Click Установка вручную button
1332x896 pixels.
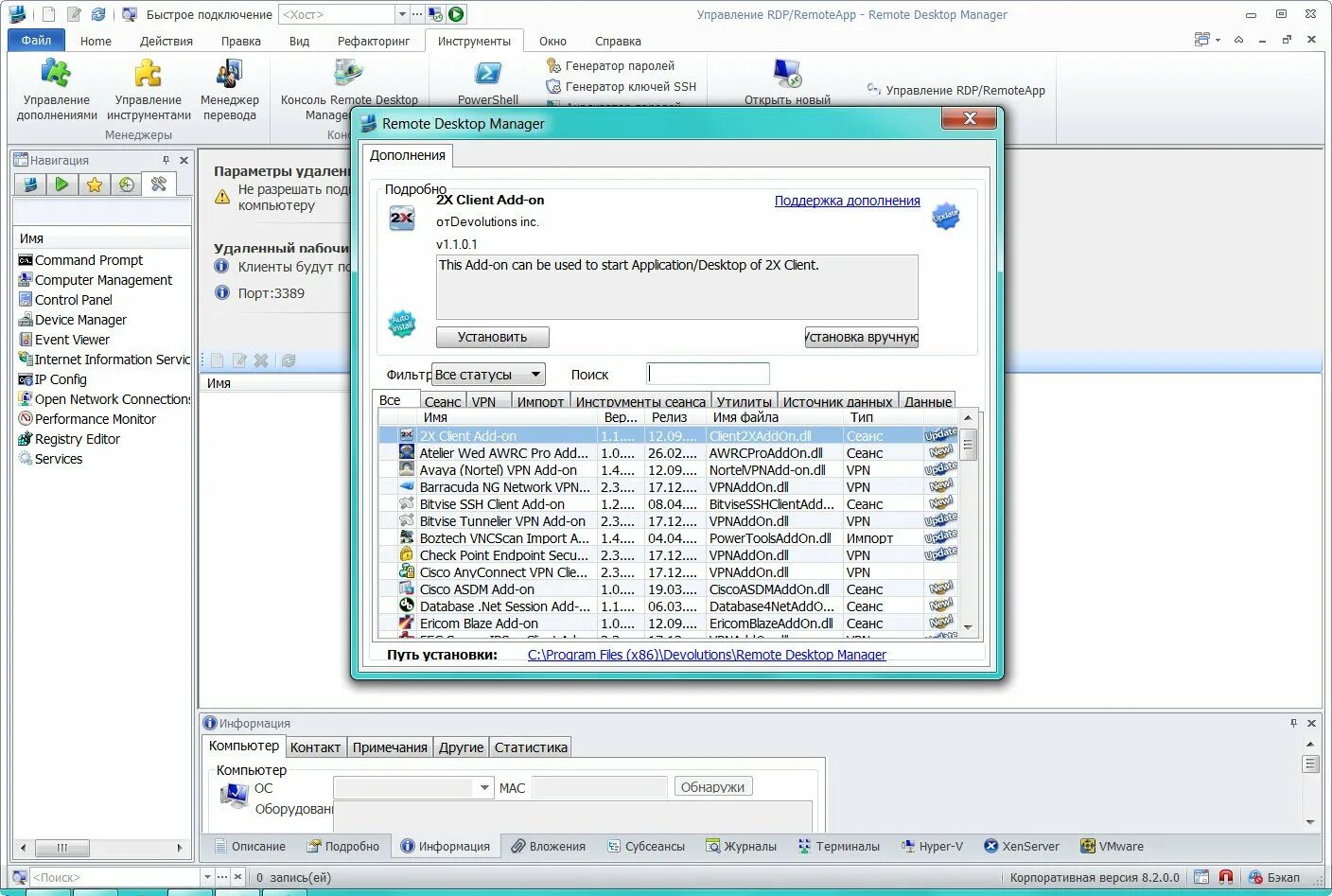click(862, 337)
